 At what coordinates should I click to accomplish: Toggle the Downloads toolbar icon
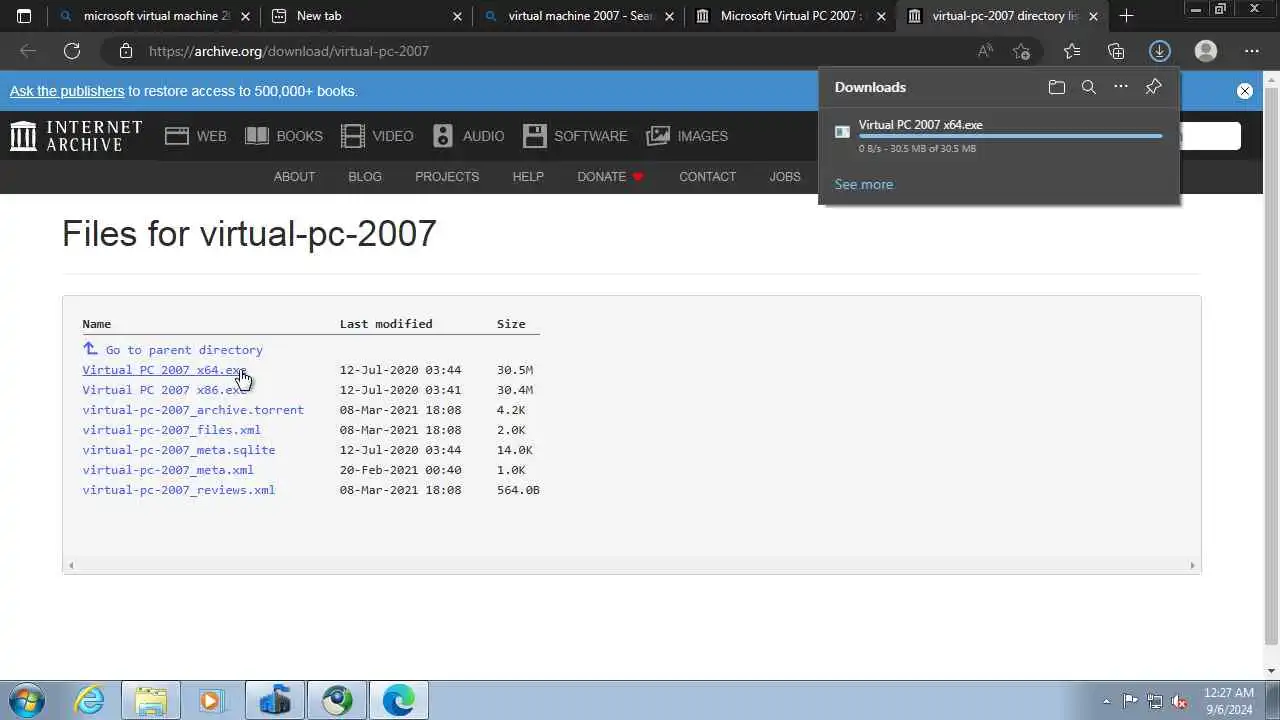(1160, 51)
